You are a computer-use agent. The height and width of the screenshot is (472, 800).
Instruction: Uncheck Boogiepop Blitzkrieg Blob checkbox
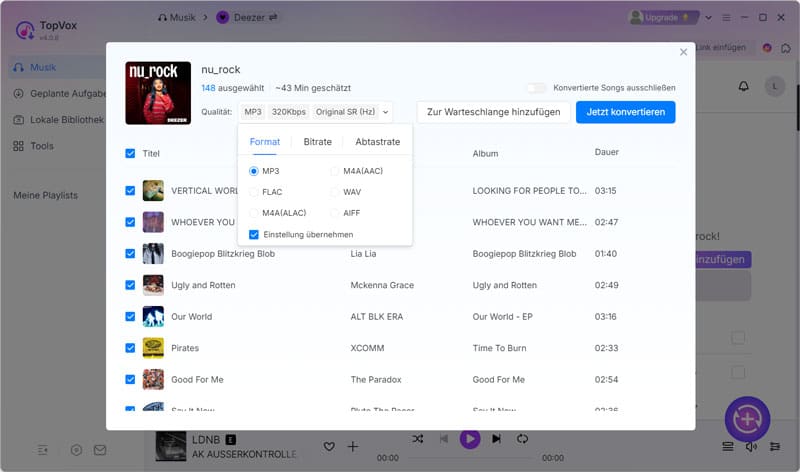(x=130, y=254)
